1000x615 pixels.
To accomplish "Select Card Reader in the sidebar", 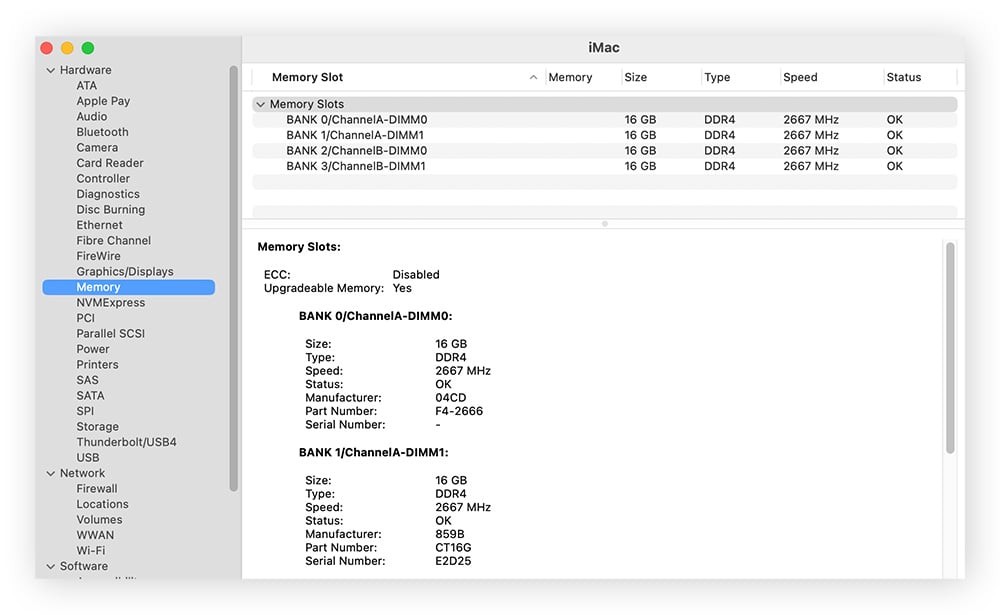I will click(110, 163).
